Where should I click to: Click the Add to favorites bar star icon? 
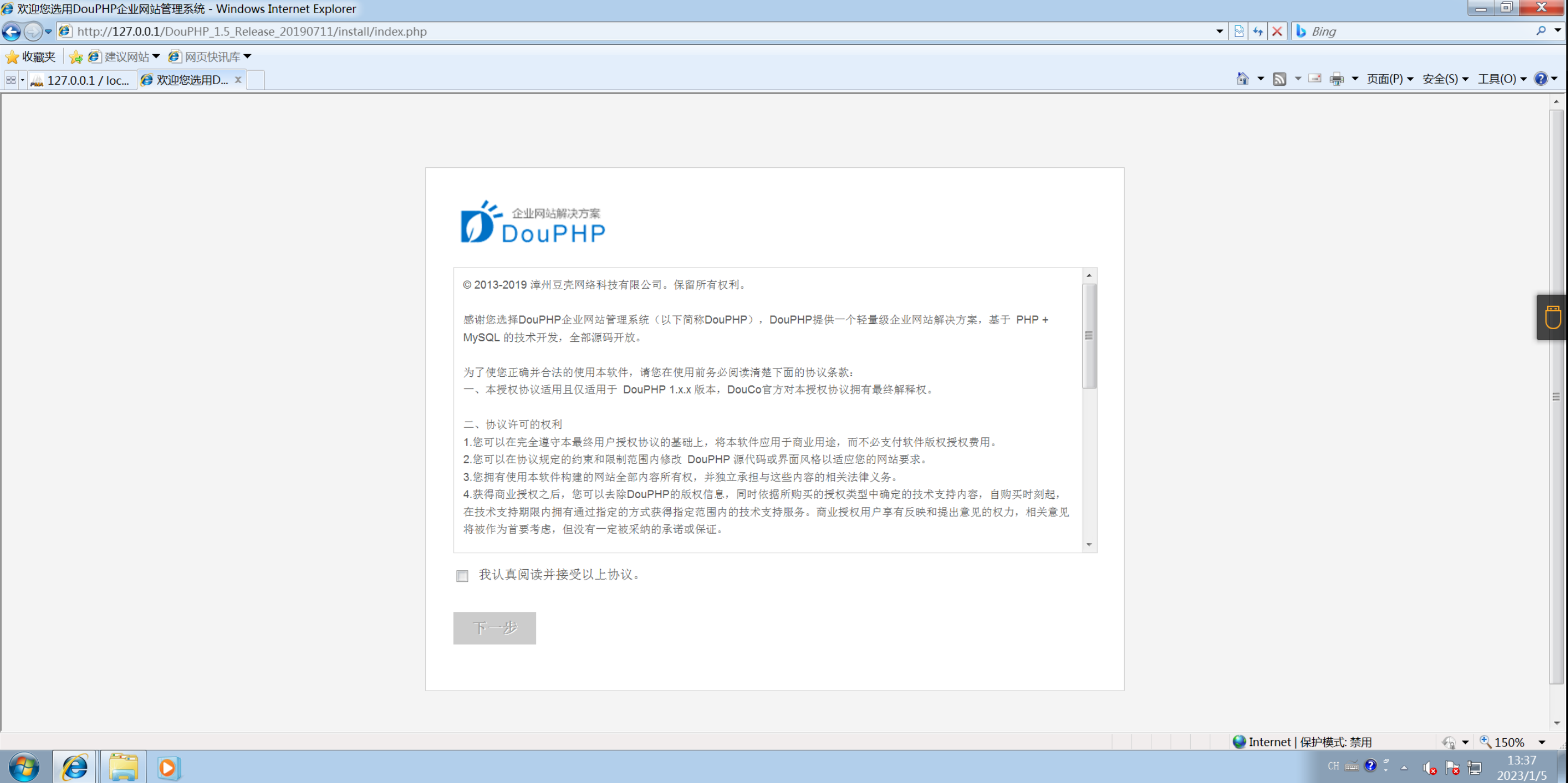(75, 57)
